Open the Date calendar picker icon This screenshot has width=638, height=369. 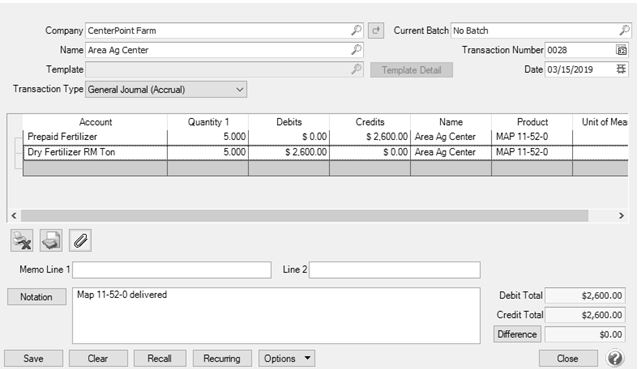pos(621,69)
